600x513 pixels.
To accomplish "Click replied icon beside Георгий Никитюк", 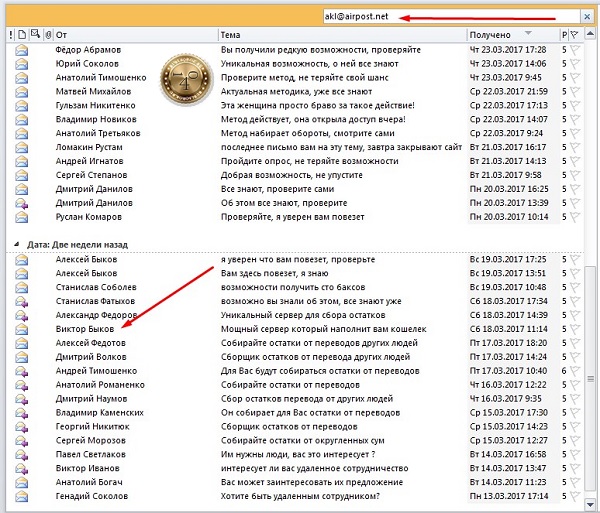I will pyautogui.click(x=21, y=427).
